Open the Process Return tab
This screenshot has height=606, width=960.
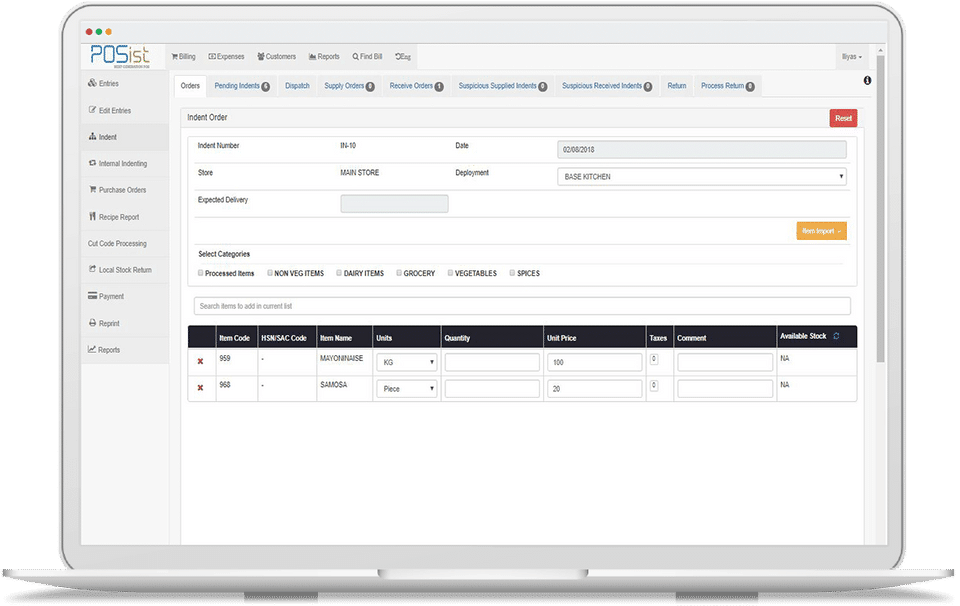pos(727,86)
